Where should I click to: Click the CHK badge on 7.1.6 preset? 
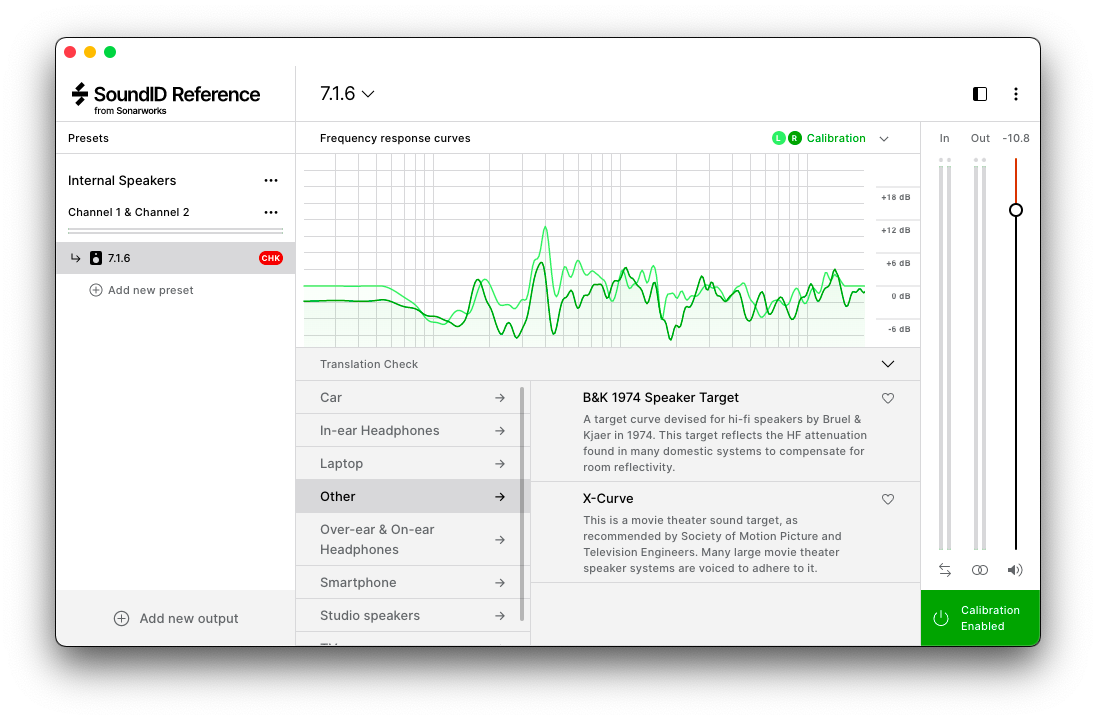(x=271, y=258)
